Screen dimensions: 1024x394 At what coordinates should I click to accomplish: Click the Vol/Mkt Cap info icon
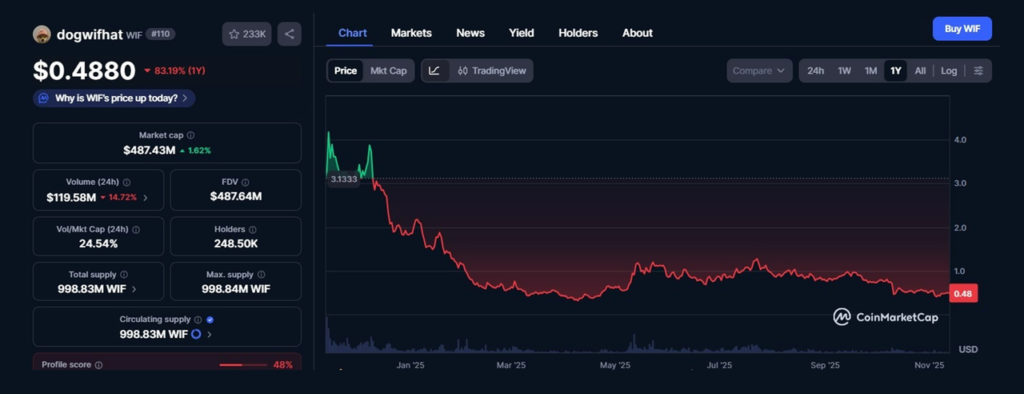pyautogui.click(x=136, y=229)
